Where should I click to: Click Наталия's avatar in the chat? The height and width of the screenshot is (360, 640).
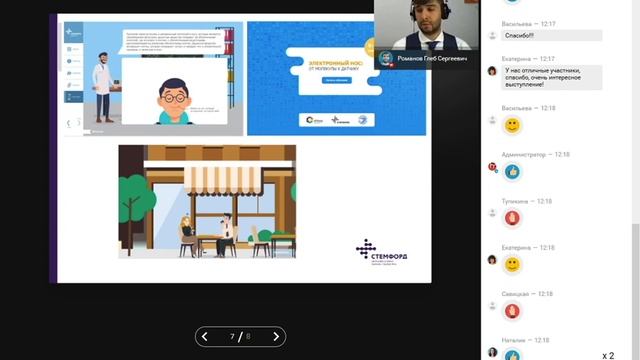click(492, 352)
